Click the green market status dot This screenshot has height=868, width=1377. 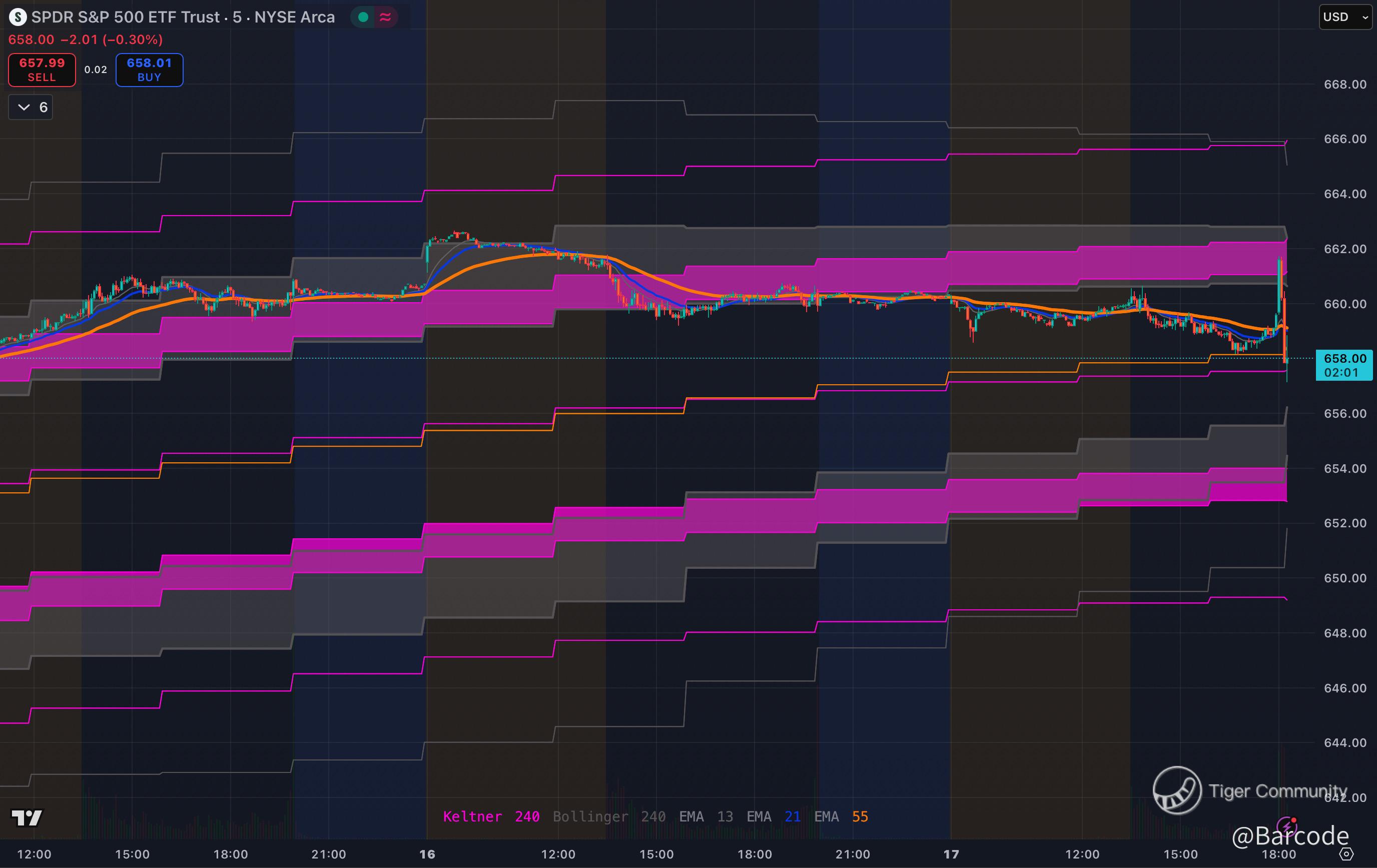click(363, 17)
